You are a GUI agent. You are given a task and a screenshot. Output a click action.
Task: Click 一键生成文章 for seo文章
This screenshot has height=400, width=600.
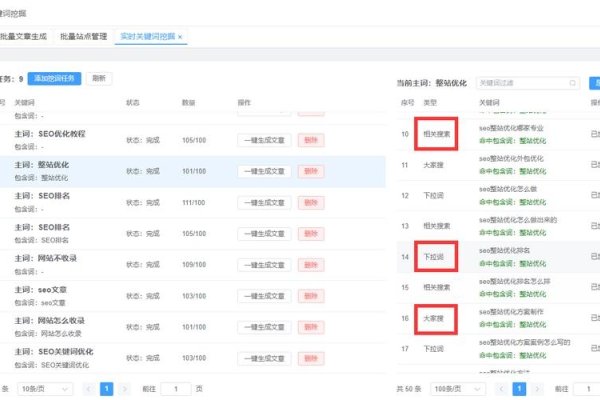click(264, 296)
